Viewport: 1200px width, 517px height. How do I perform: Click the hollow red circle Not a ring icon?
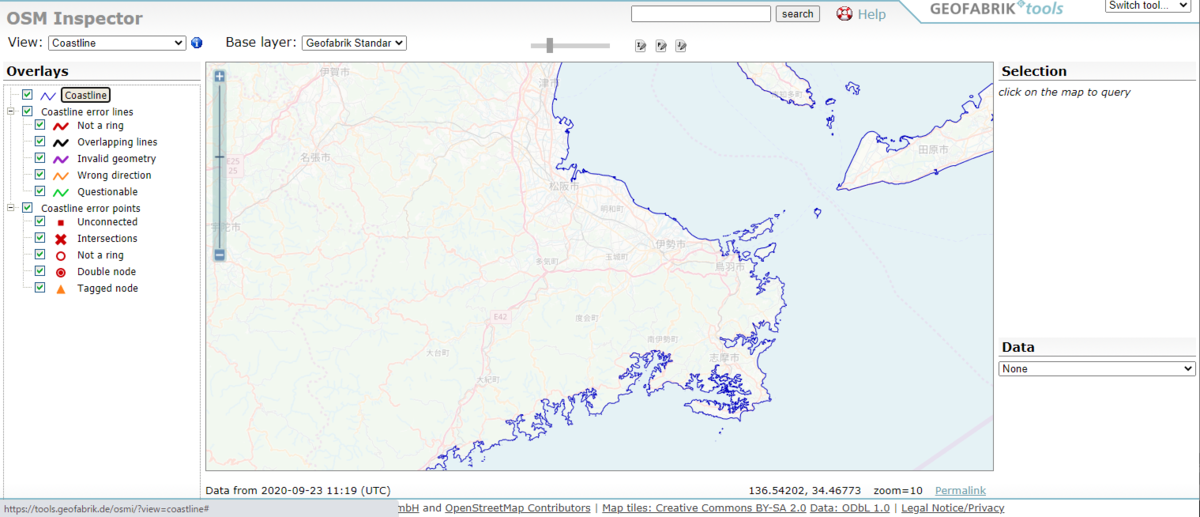tap(61, 255)
